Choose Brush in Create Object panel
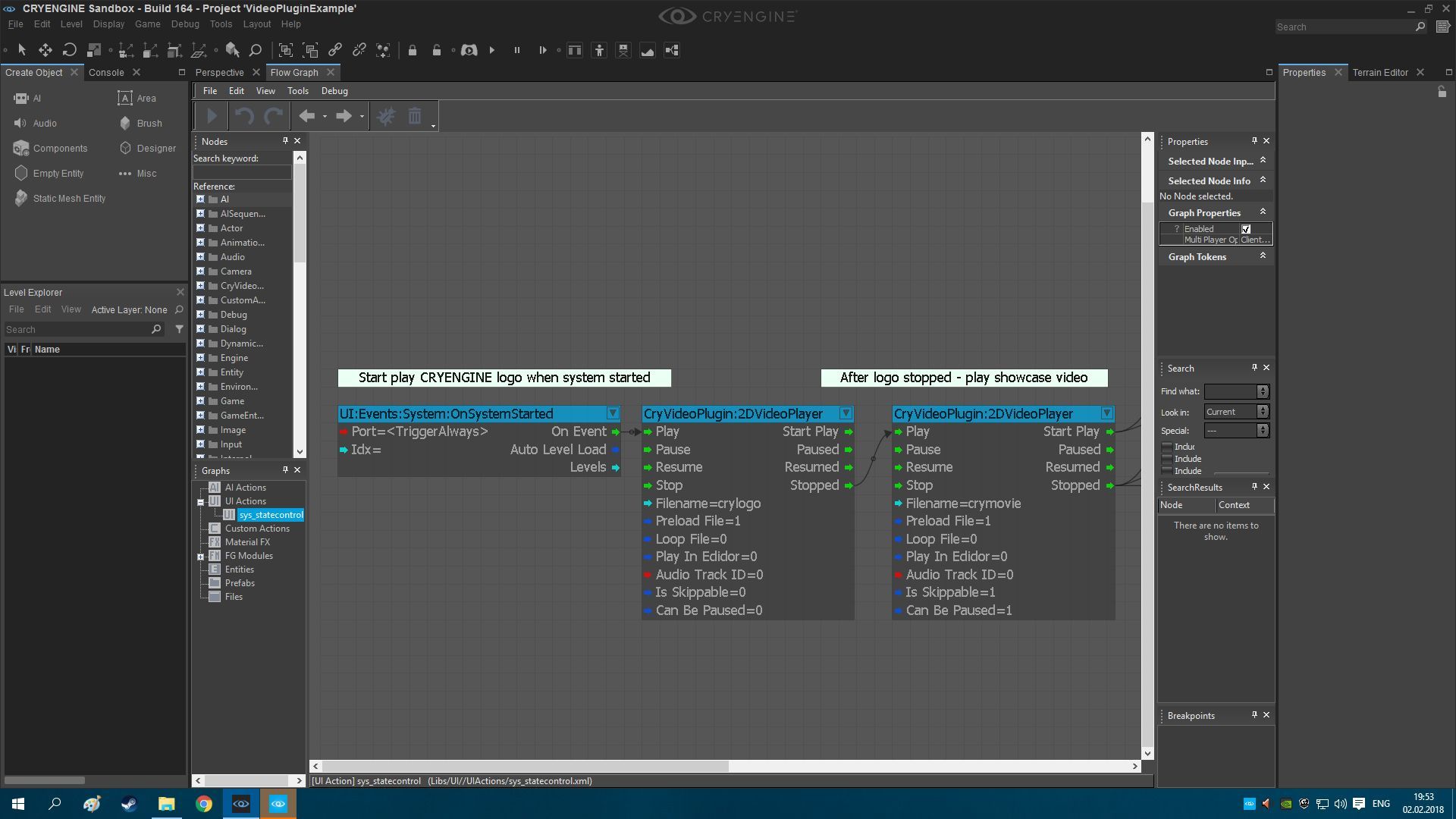 pos(140,124)
